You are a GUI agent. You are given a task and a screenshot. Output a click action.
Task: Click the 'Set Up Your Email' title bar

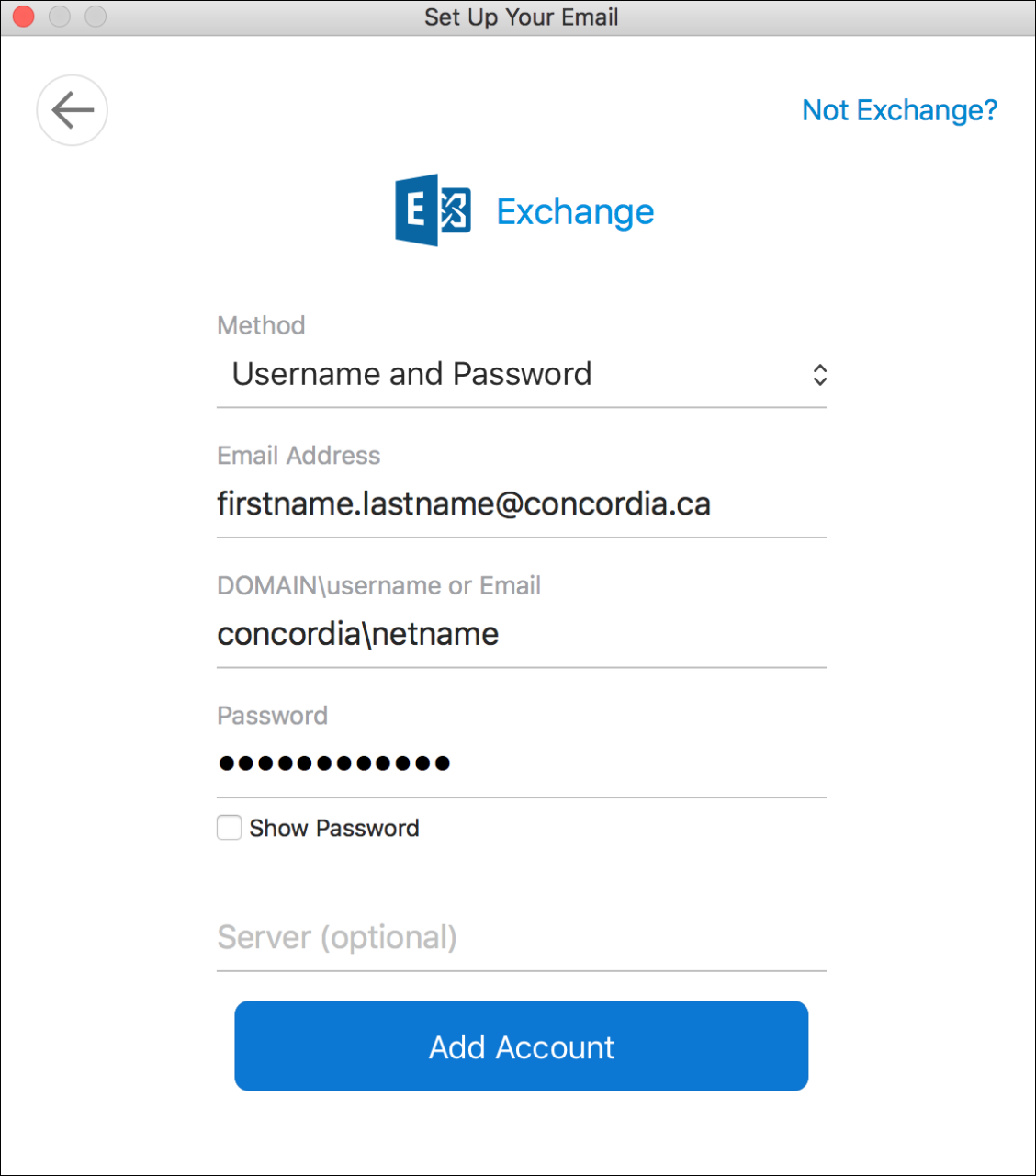pyautogui.click(x=521, y=17)
